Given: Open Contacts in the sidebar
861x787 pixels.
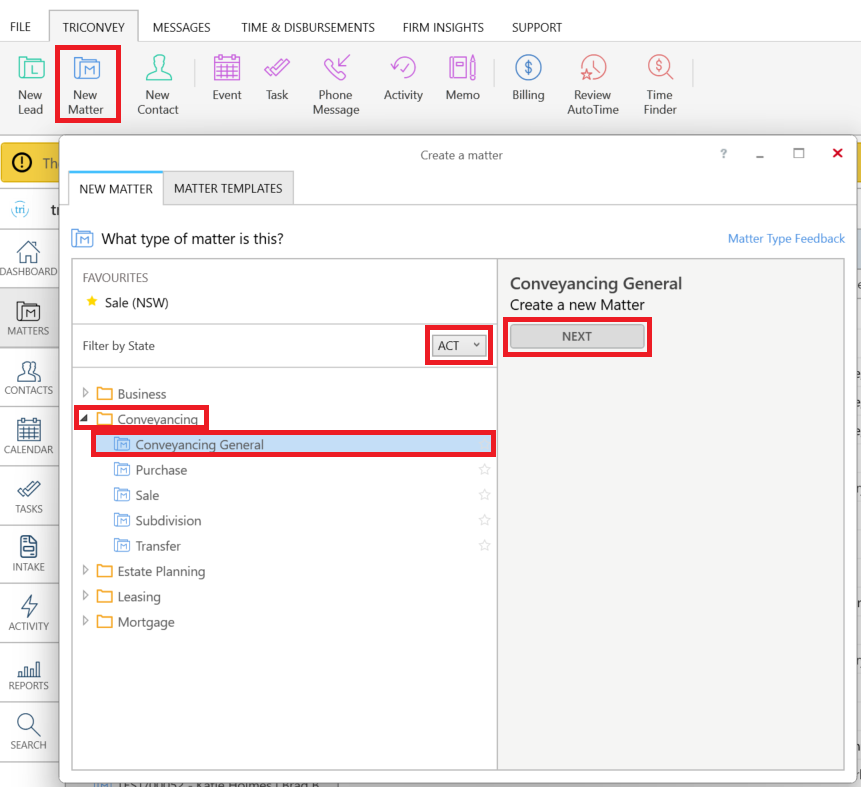Looking at the screenshot, I should click(29, 377).
